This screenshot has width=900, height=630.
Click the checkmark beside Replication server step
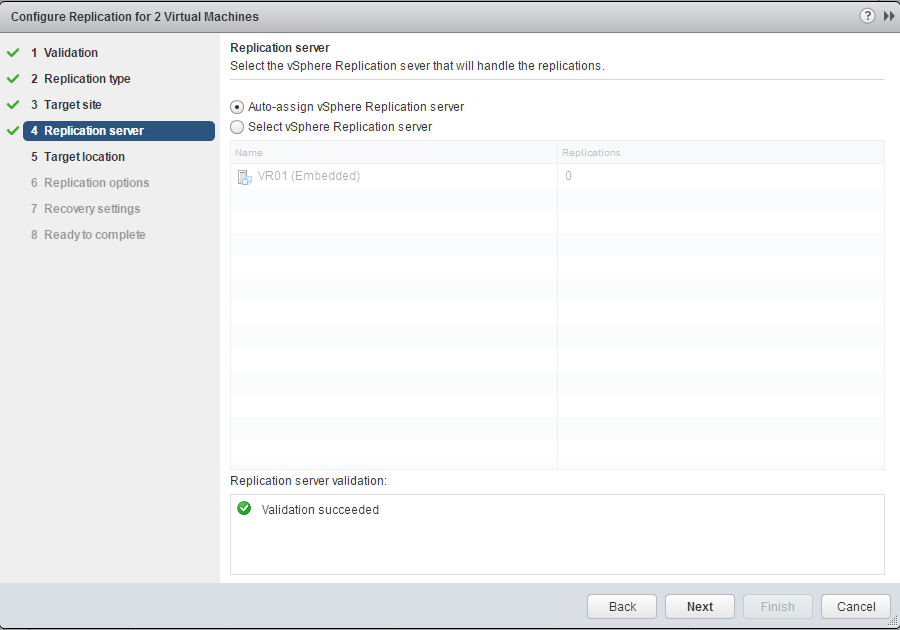click(13, 131)
